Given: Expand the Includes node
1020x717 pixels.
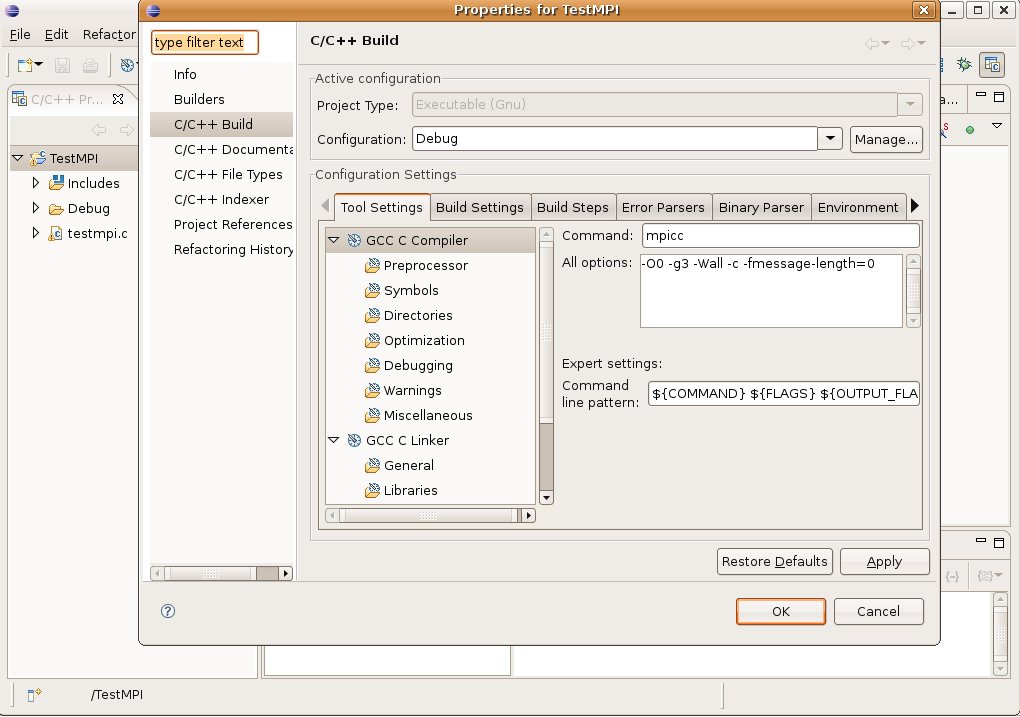Looking at the screenshot, I should click(36, 183).
